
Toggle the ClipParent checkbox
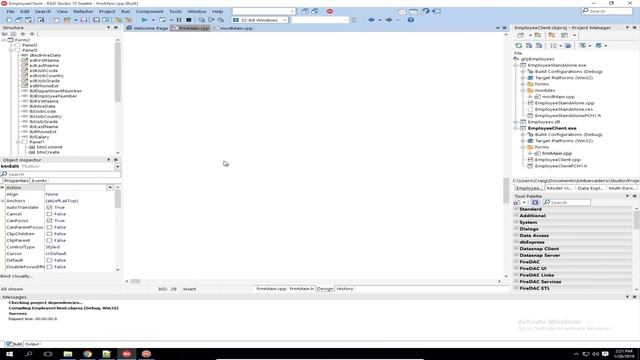tap(49, 240)
